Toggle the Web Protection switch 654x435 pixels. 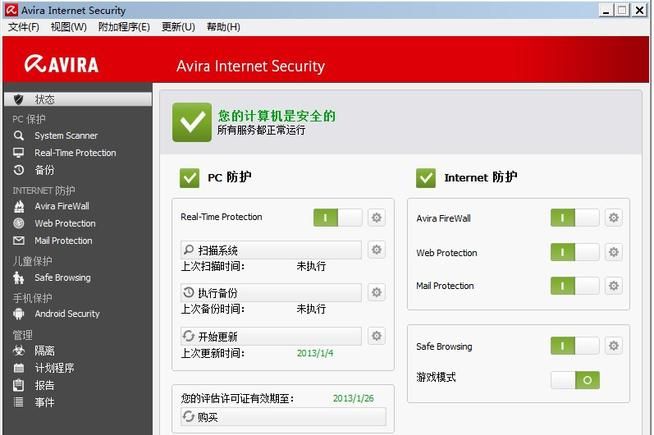pos(575,252)
